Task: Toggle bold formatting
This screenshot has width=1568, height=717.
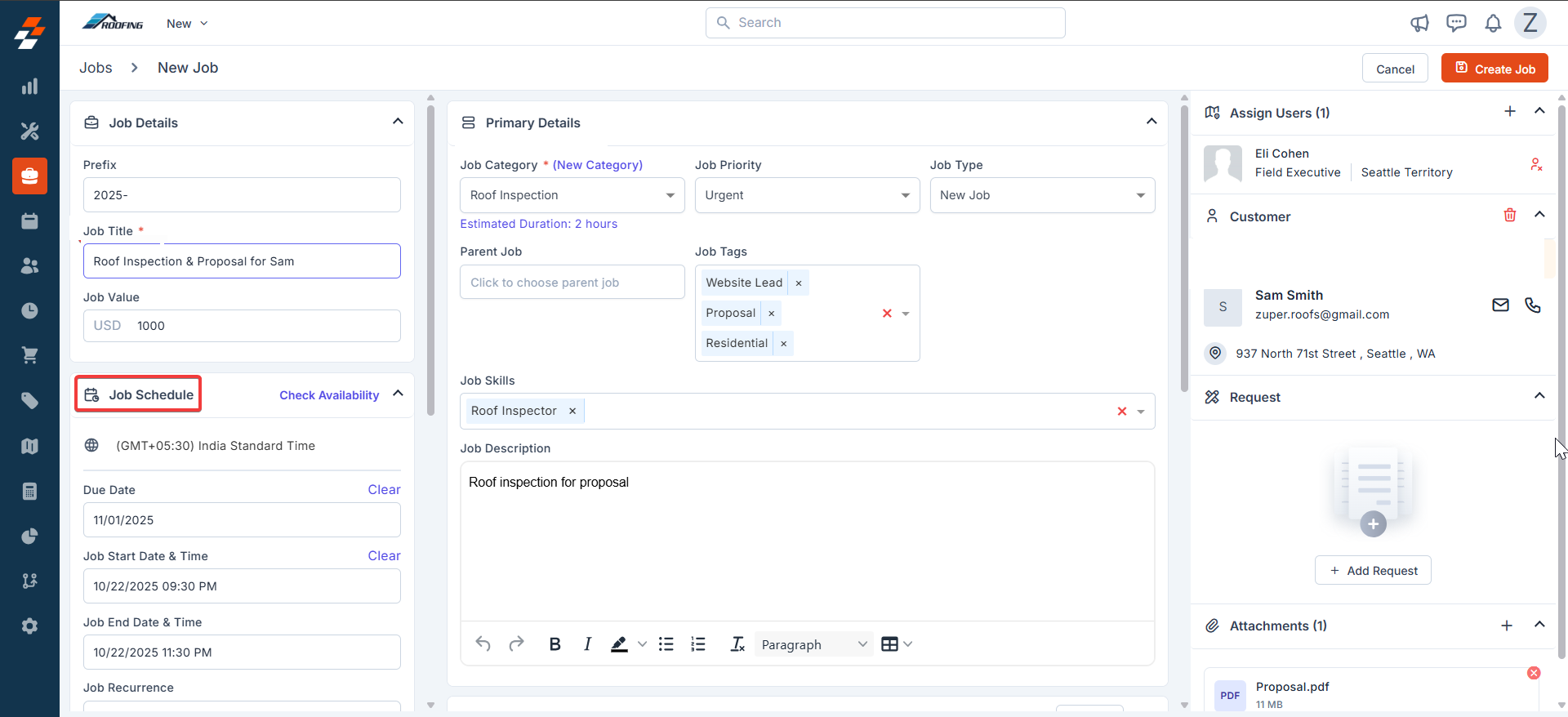Action: tap(555, 644)
